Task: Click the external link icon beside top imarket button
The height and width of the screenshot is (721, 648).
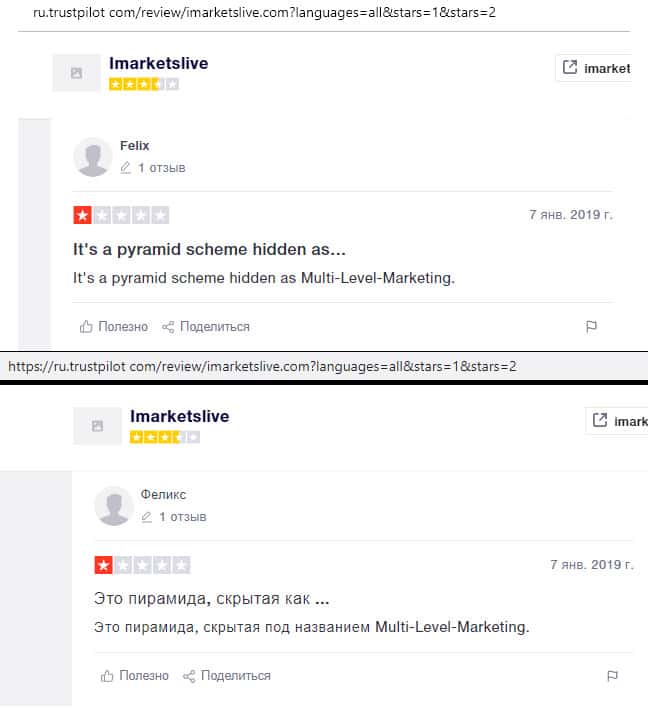Action: point(570,68)
